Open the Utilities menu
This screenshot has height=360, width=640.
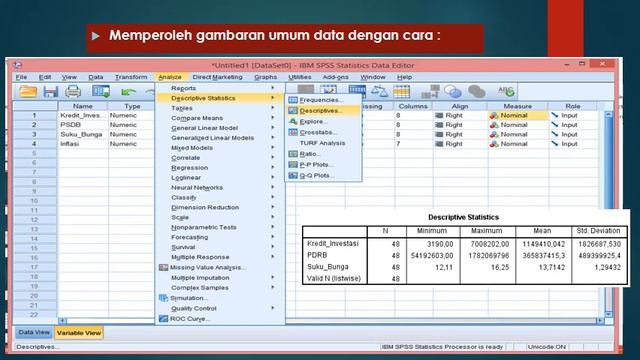coord(300,77)
